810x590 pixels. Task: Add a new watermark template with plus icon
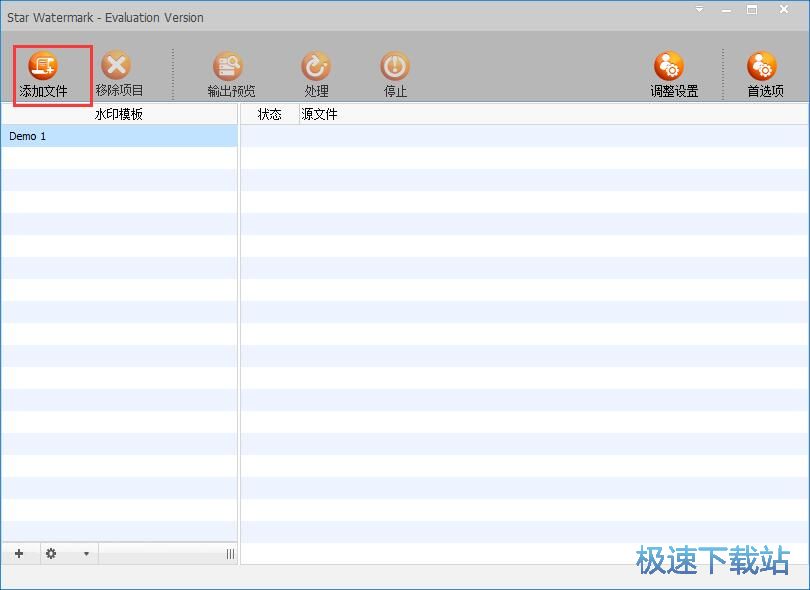point(19,553)
